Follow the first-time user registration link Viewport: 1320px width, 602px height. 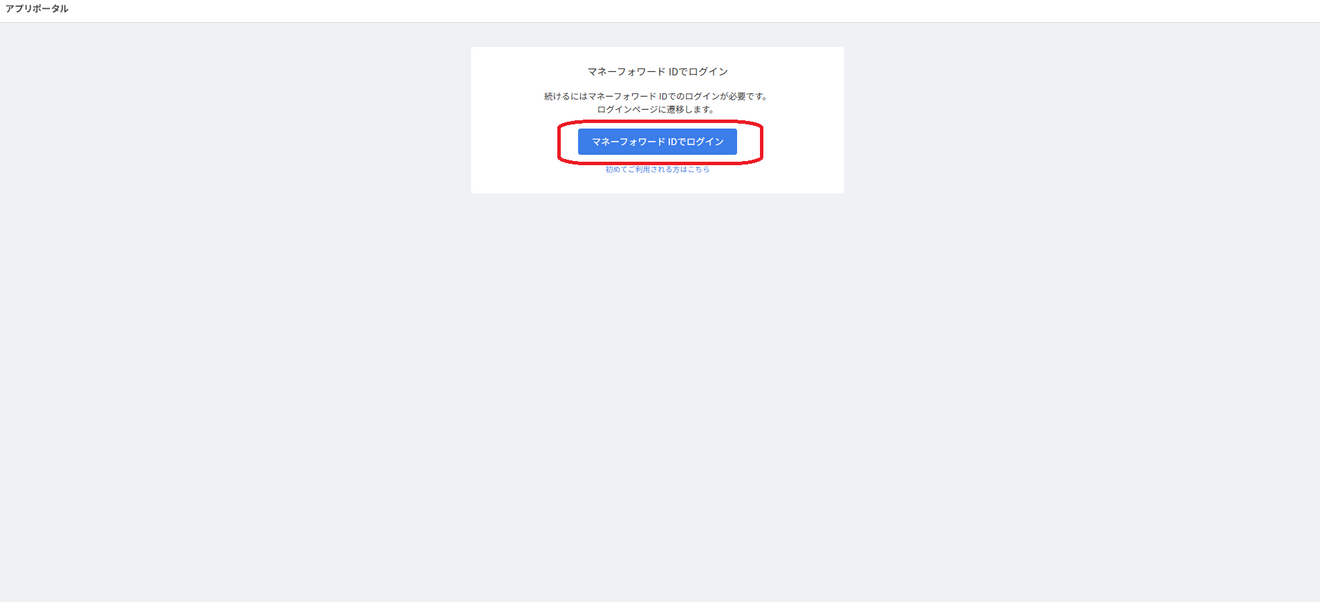click(x=657, y=170)
